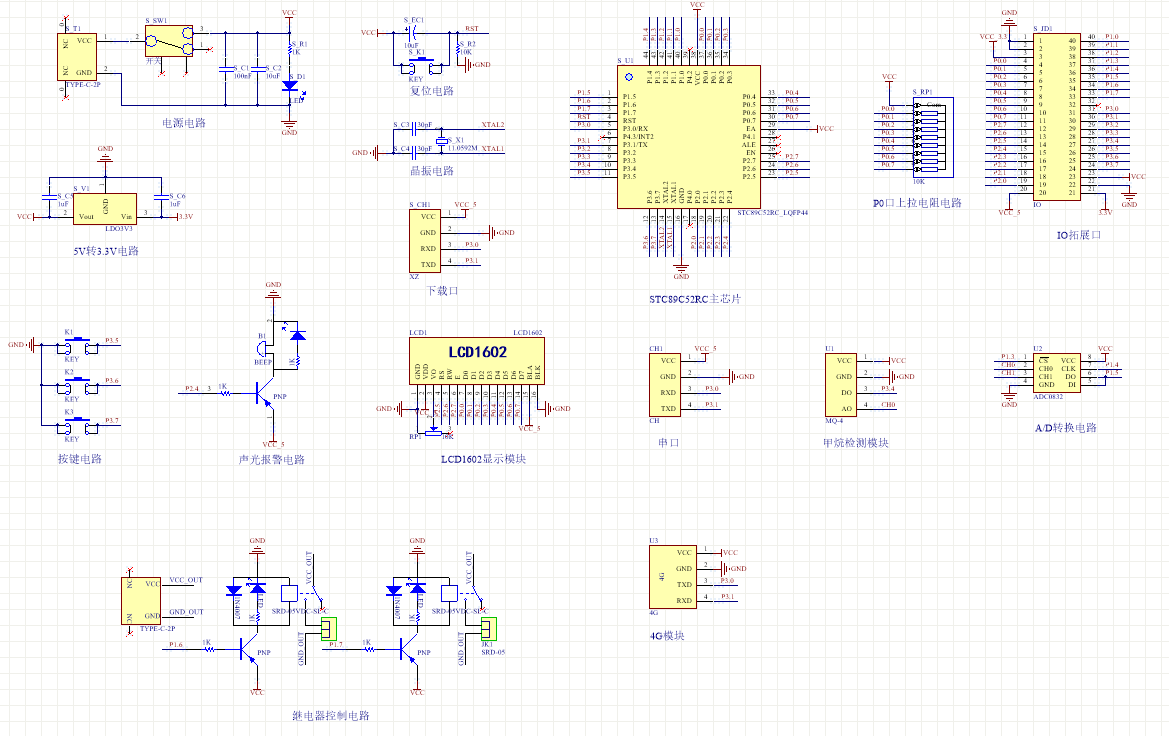Select the LDO3V3 regulator S_V1

(x=104, y=209)
